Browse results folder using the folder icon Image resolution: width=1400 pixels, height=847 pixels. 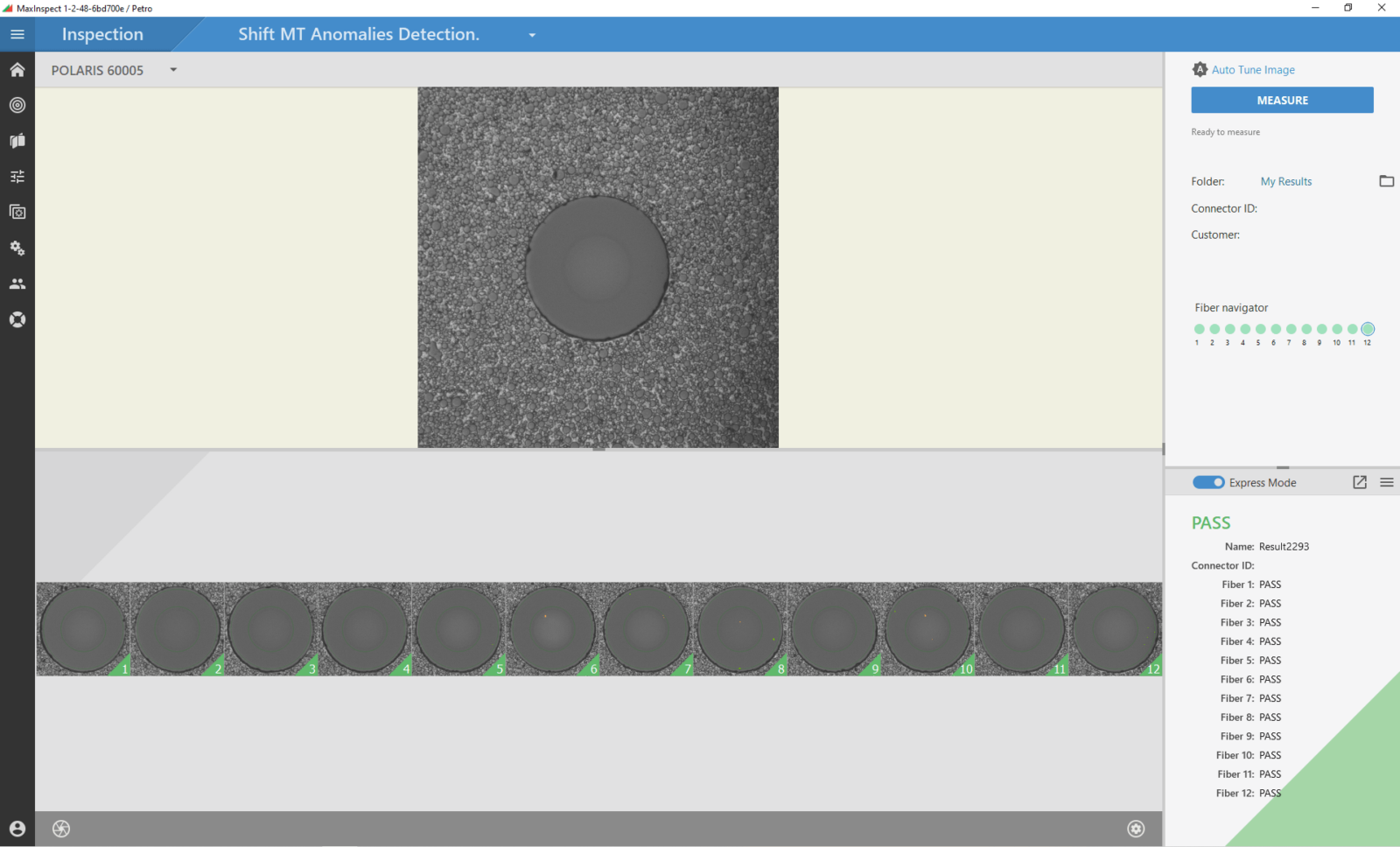click(x=1386, y=181)
